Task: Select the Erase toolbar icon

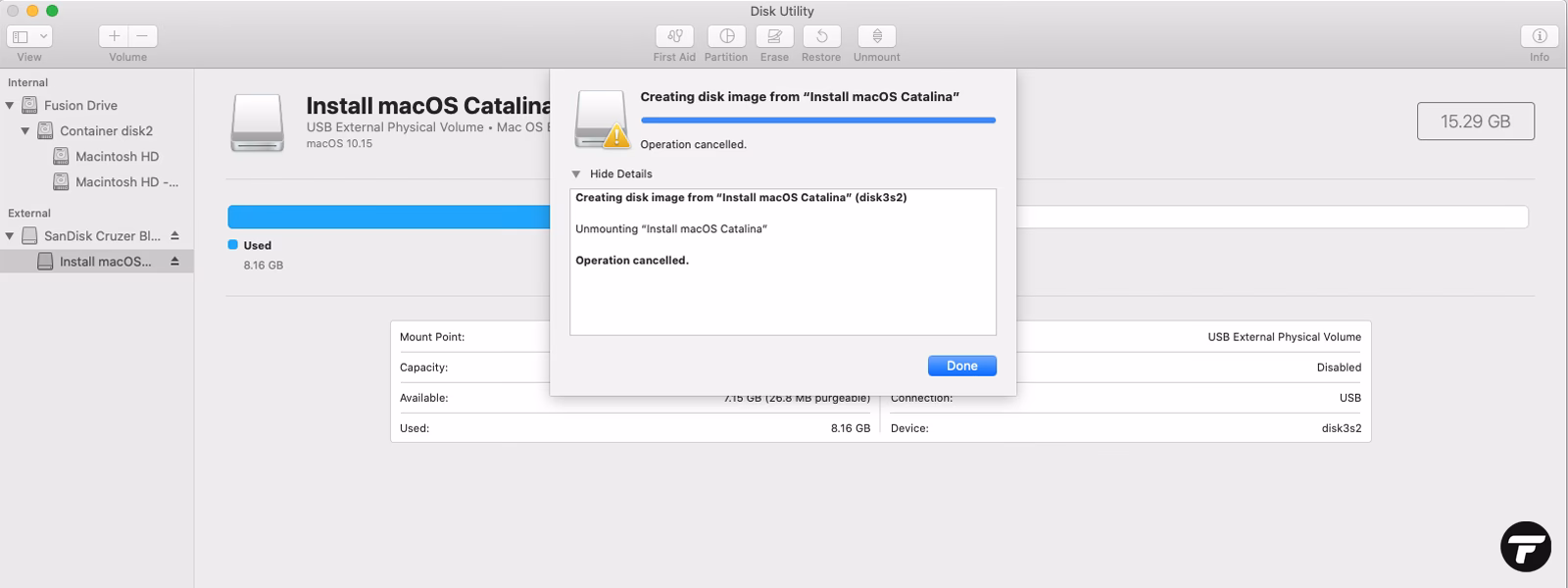Action: [774, 36]
